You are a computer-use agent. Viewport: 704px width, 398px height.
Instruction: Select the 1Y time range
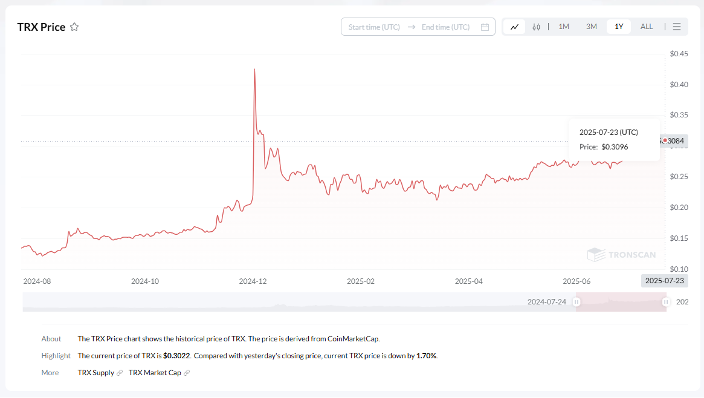(x=619, y=27)
